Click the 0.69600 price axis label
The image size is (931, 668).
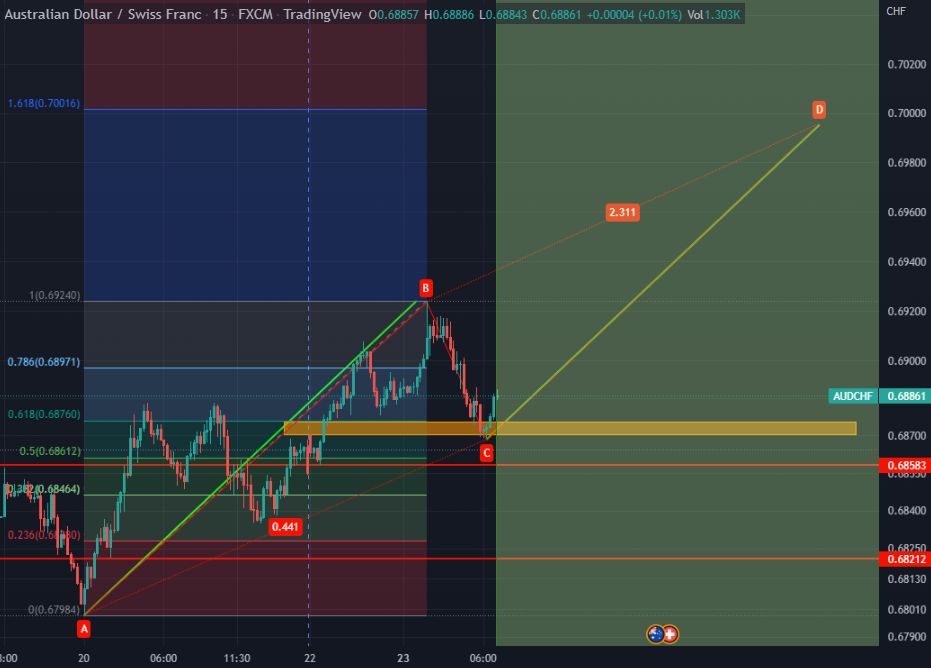[x=907, y=213]
